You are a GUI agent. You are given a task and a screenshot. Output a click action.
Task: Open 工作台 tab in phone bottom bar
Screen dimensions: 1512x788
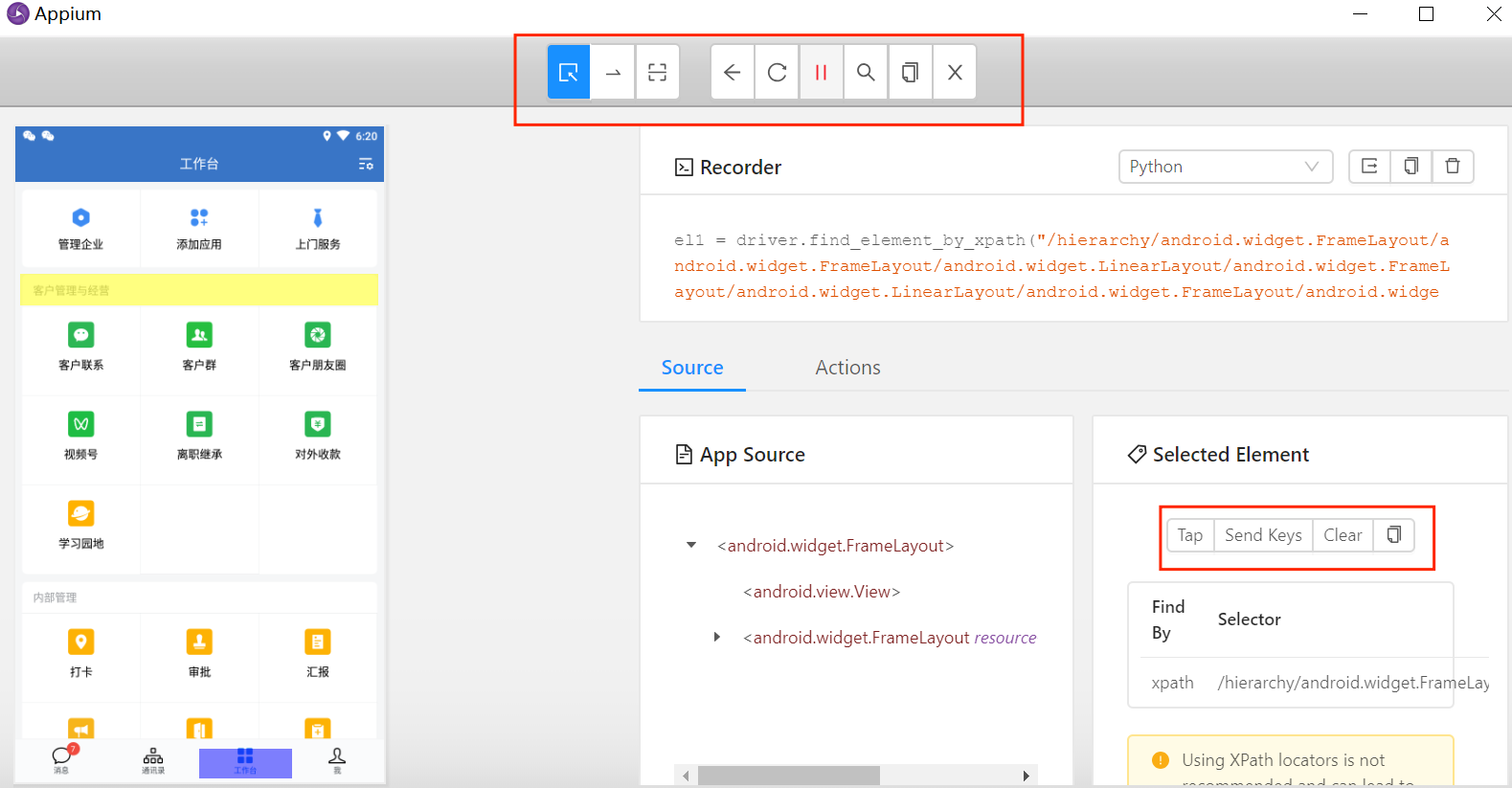(x=245, y=763)
